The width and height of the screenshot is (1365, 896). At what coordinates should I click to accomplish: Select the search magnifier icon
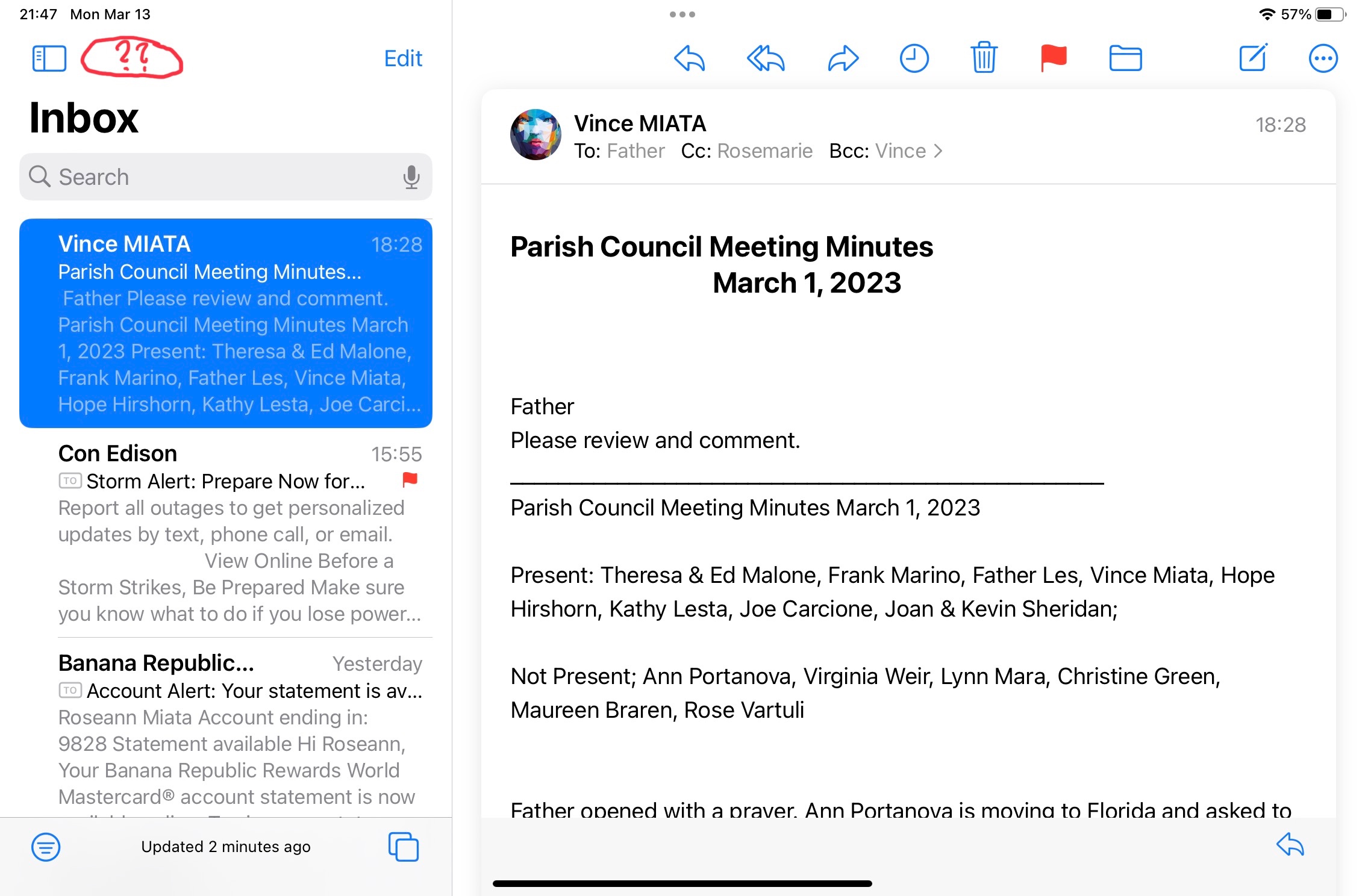(40, 176)
